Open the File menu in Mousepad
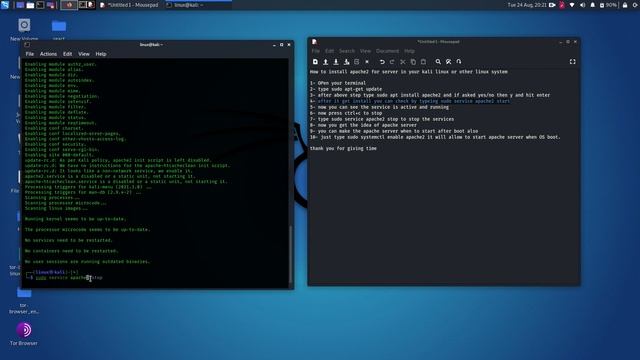640x360 pixels. tap(316, 51)
